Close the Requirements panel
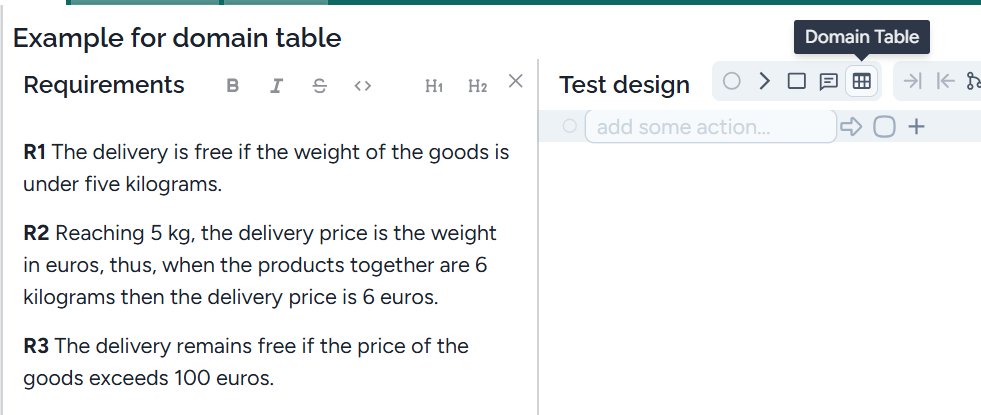 [515, 82]
